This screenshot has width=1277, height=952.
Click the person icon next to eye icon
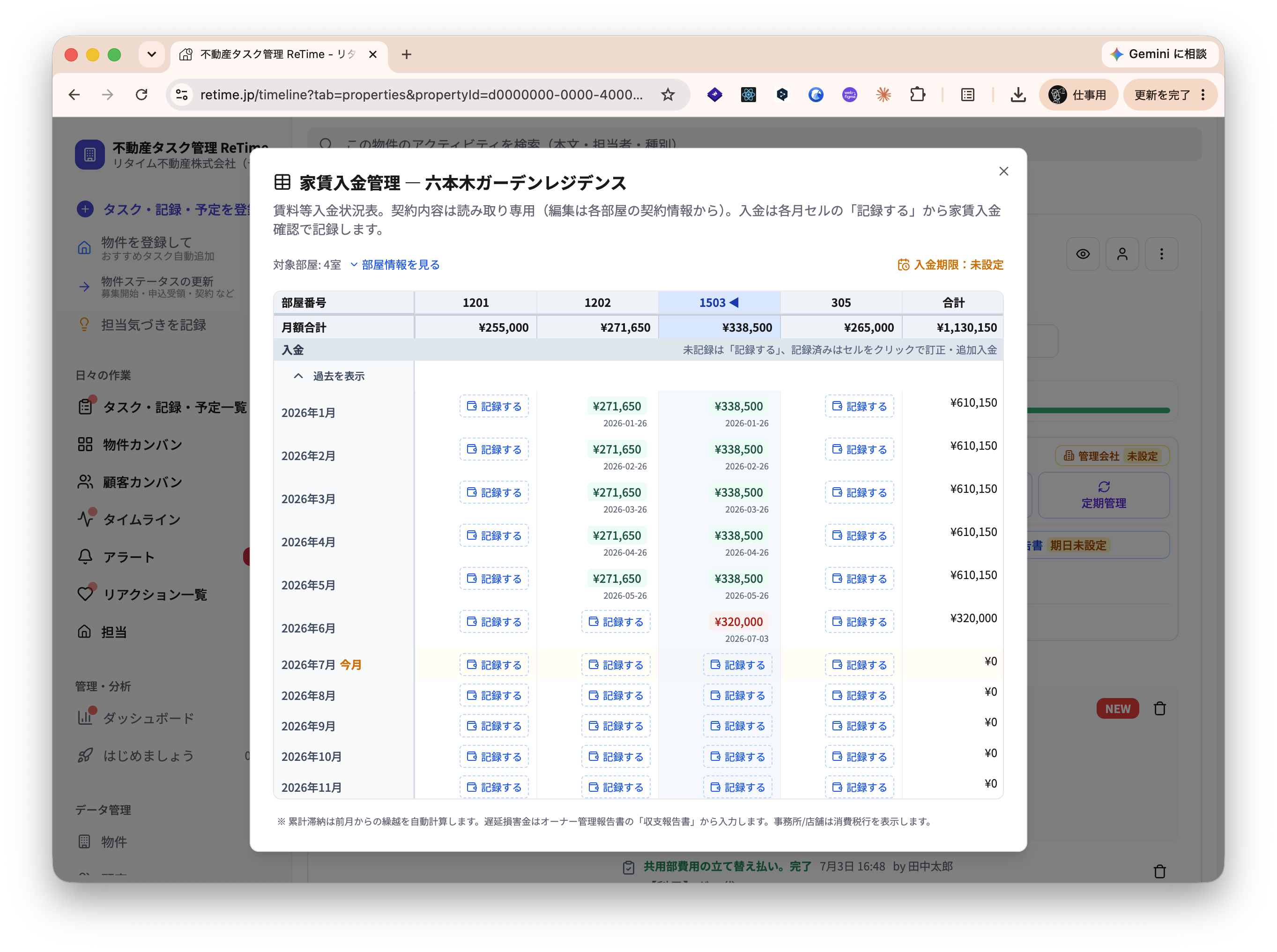pos(1121,254)
